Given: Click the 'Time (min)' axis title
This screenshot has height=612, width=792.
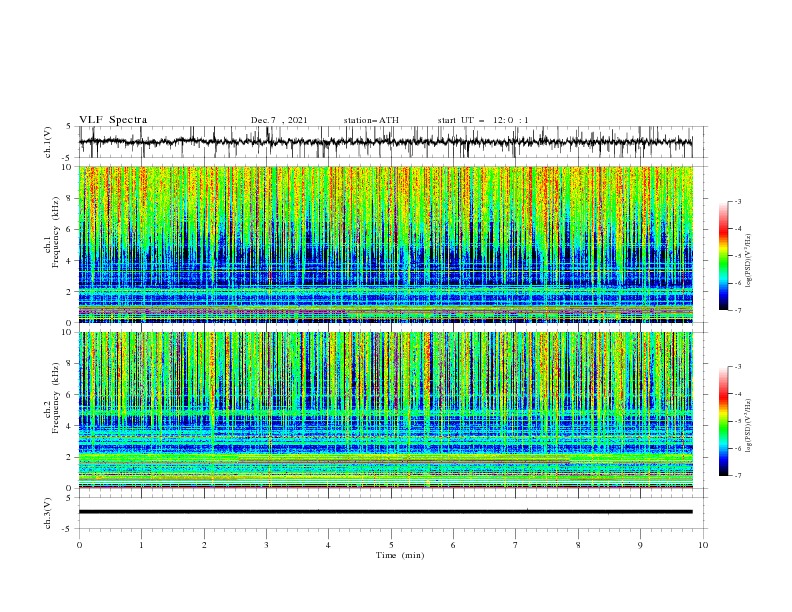Looking at the screenshot, I should click(400, 555).
